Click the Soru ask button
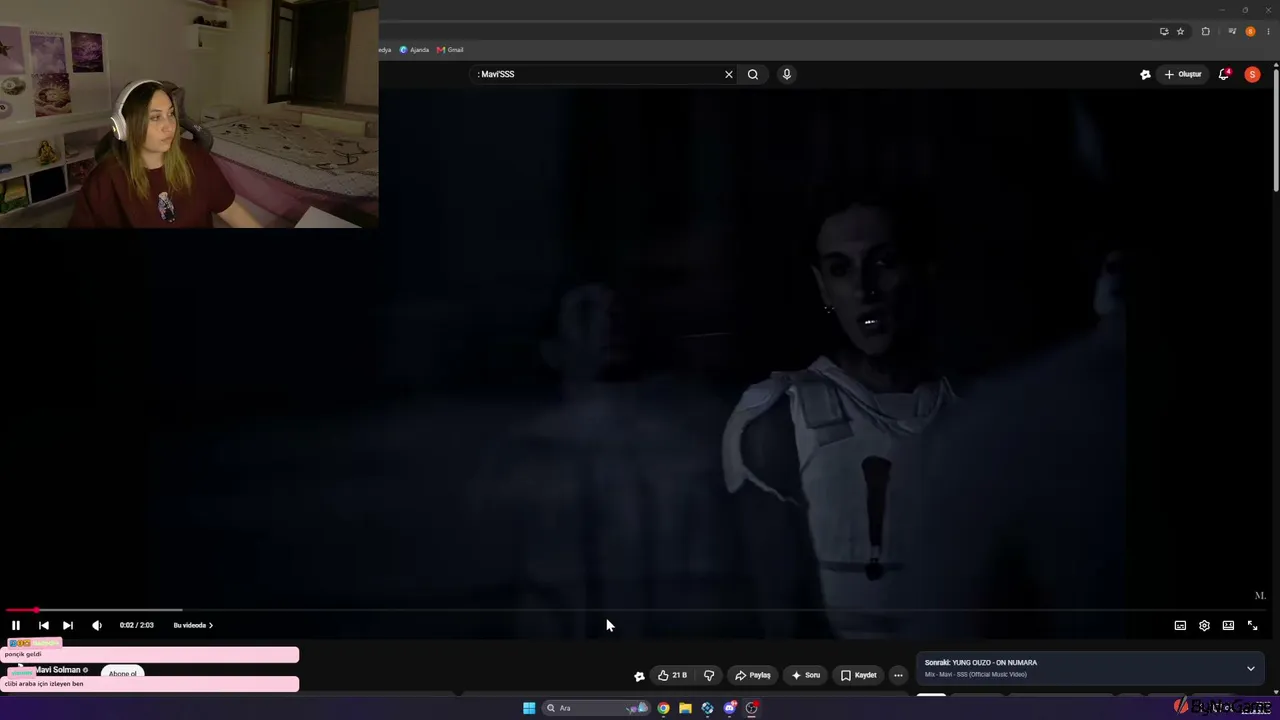Viewport: 1280px width, 720px height. (806, 675)
